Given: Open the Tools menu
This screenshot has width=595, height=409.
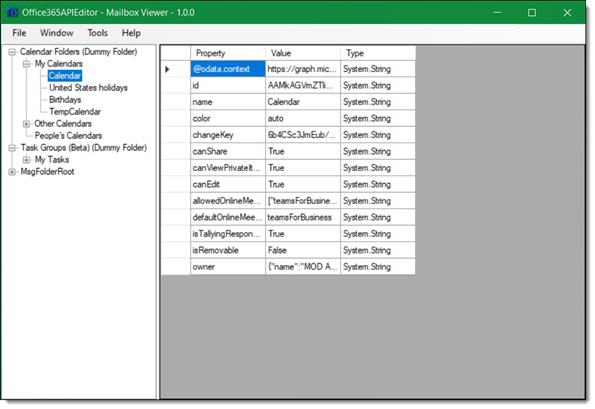Looking at the screenshot, I should (x=98, y=33).
